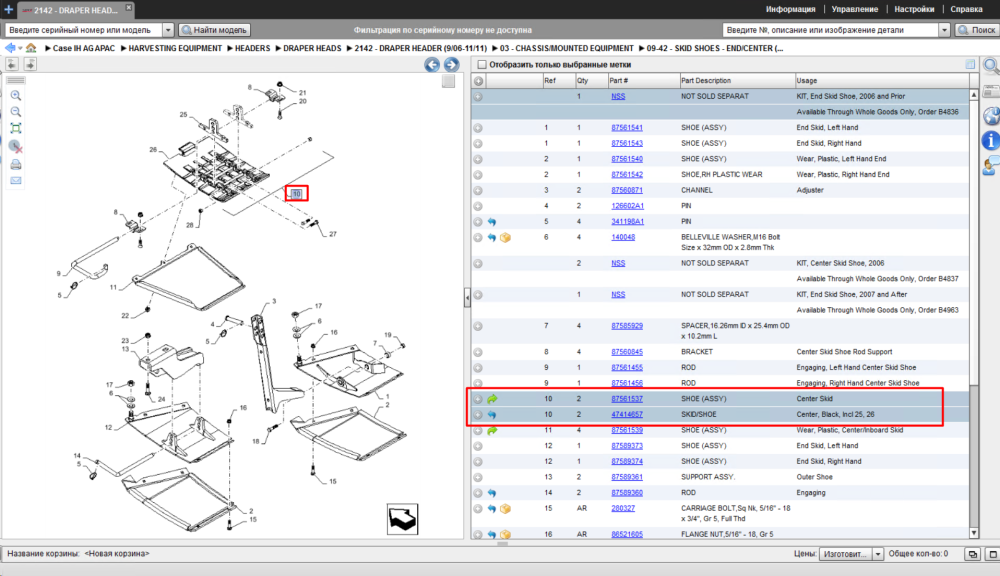
Task: Open the serial number or model dropdown arrow
Action: tap(168, 30)
